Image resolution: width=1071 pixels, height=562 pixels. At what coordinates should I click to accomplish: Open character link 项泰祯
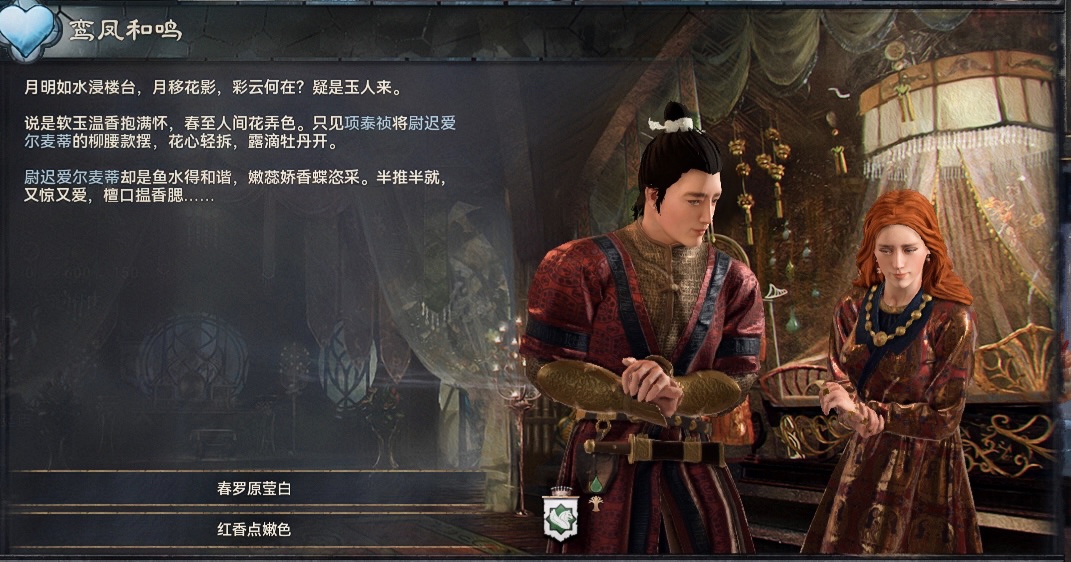pos(368,124)
